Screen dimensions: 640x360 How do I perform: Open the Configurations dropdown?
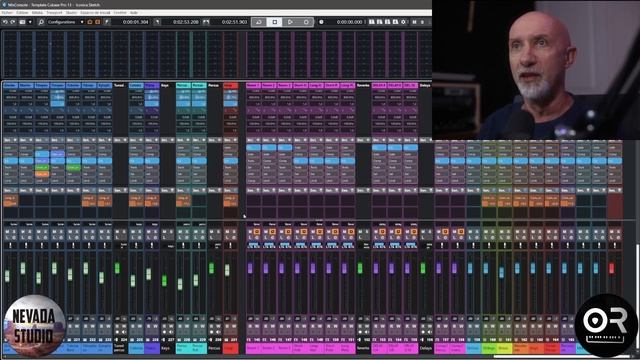[x=65, y=22]
